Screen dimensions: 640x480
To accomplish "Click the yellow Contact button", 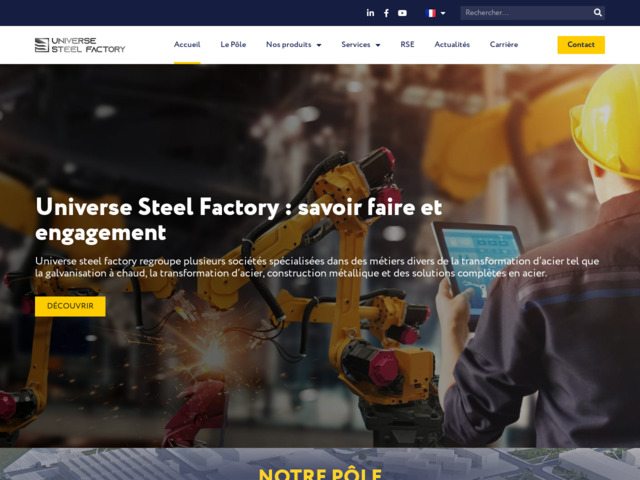I will click(x=581, y=45).
